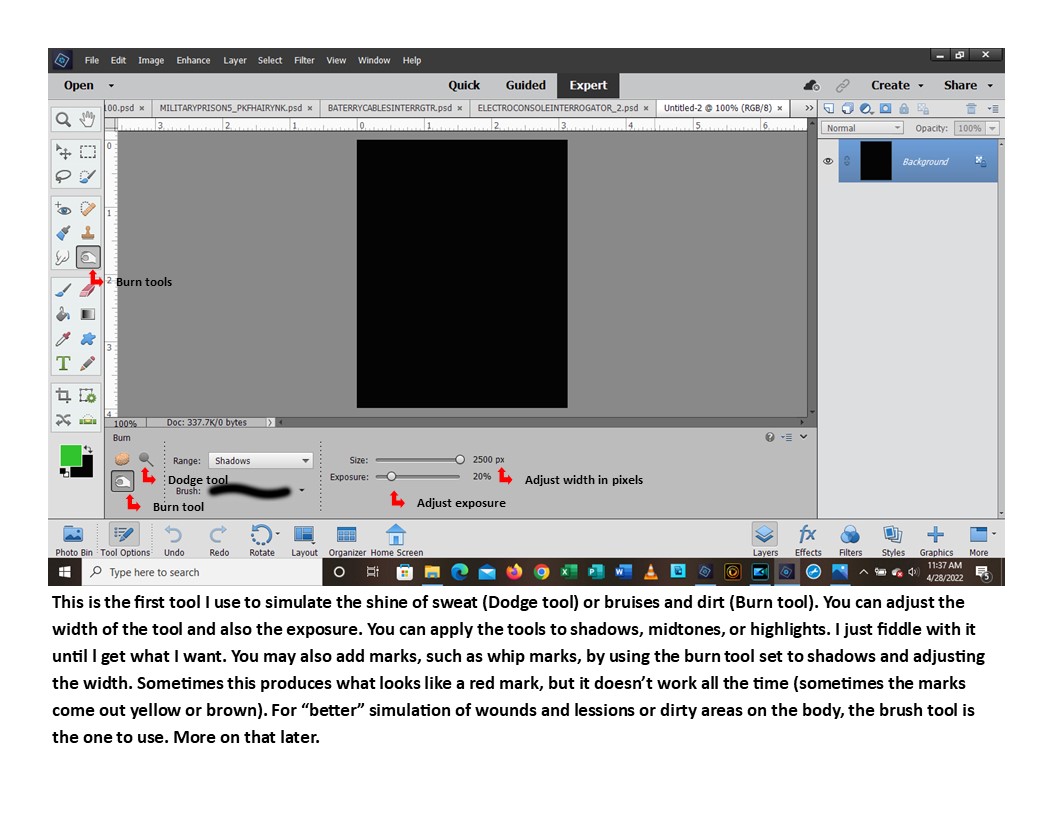Select the Hand tool
1056x816 pixels.
[87, 119]
